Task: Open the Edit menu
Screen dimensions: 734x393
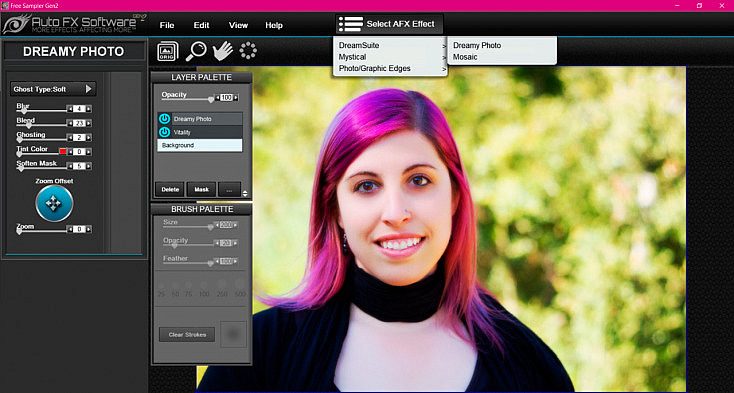Action: [x=201, y=25]
